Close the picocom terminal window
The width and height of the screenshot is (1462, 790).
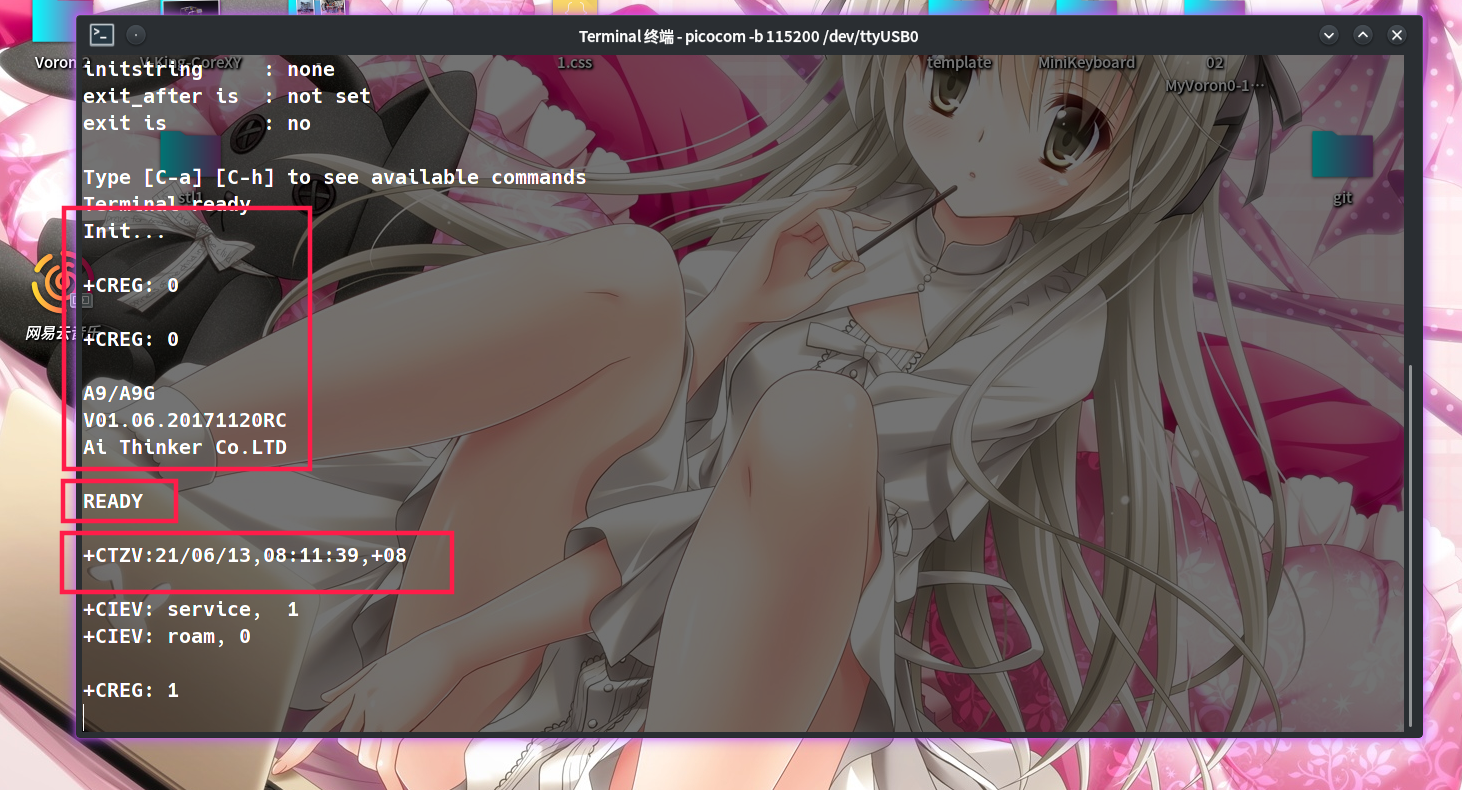[x=1397, y=35]
